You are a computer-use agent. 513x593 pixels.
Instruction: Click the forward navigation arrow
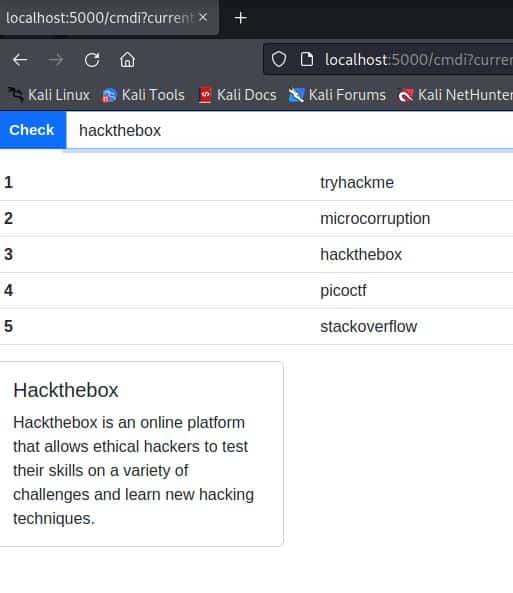click(x=56, y=60)
